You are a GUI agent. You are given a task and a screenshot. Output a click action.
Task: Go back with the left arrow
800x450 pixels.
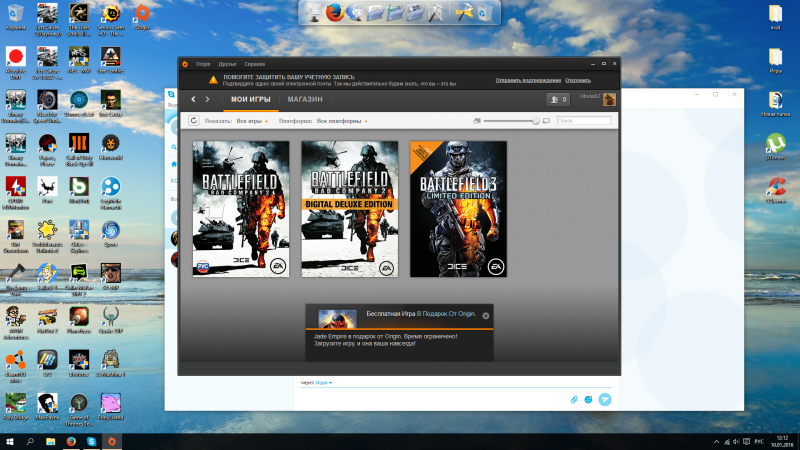(193, 99)
